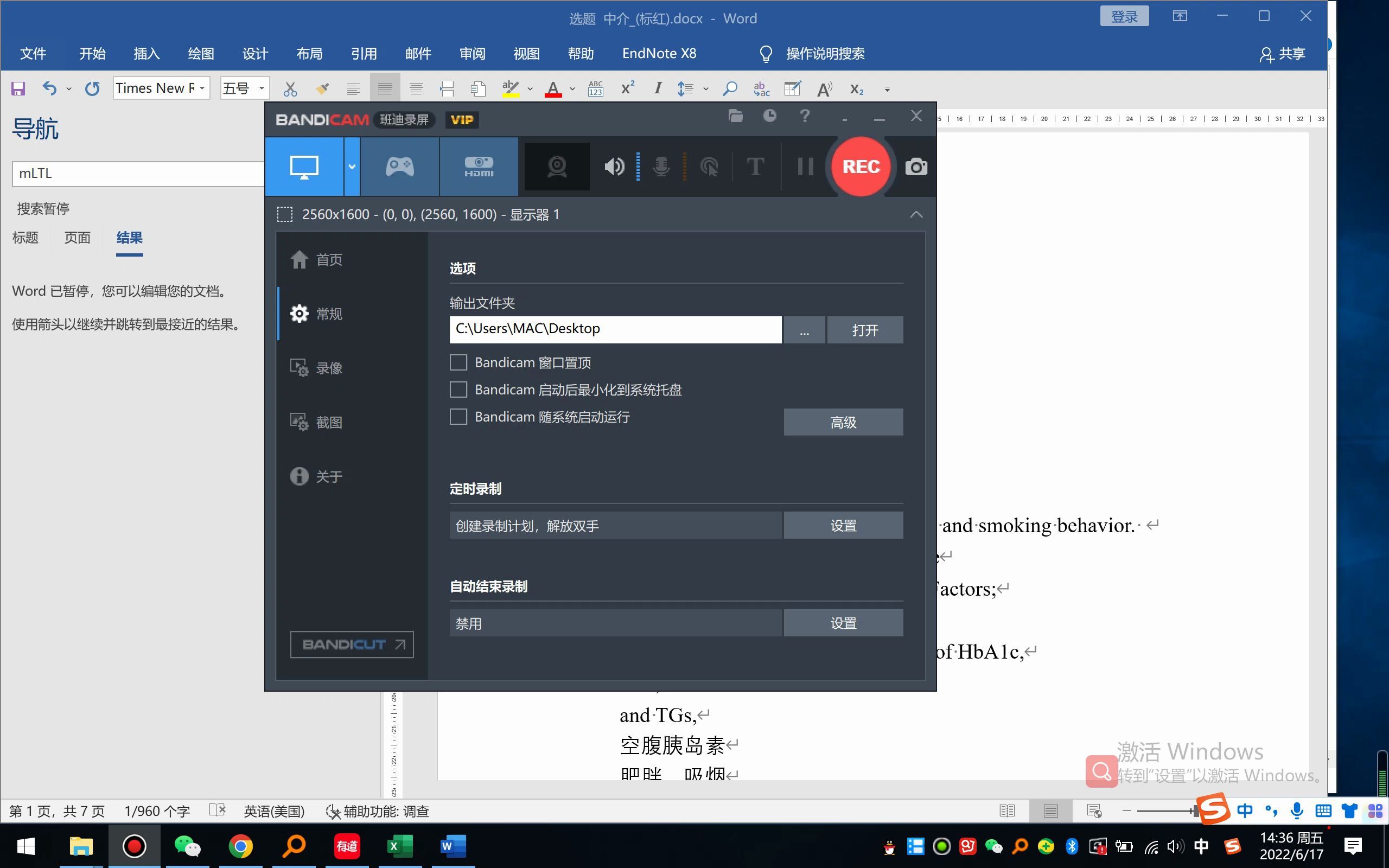Start recording with the REC button
This screenshot has width=1389, height=868.
(861, 167)
